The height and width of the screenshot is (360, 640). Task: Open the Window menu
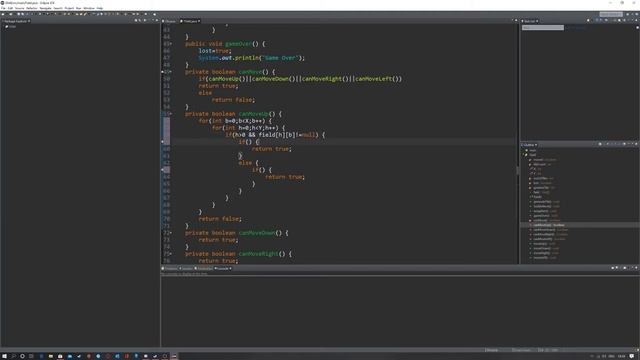(89, 8)
